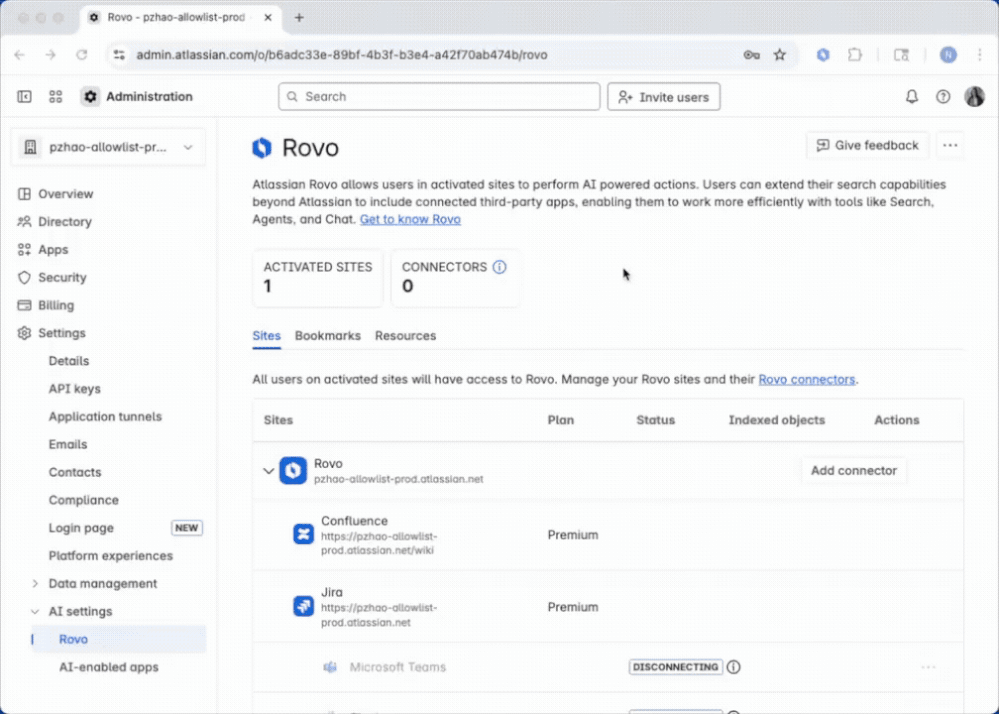The image size is (999, 714).
Task: Switch to the Resources tab
Action: [405, 336]
